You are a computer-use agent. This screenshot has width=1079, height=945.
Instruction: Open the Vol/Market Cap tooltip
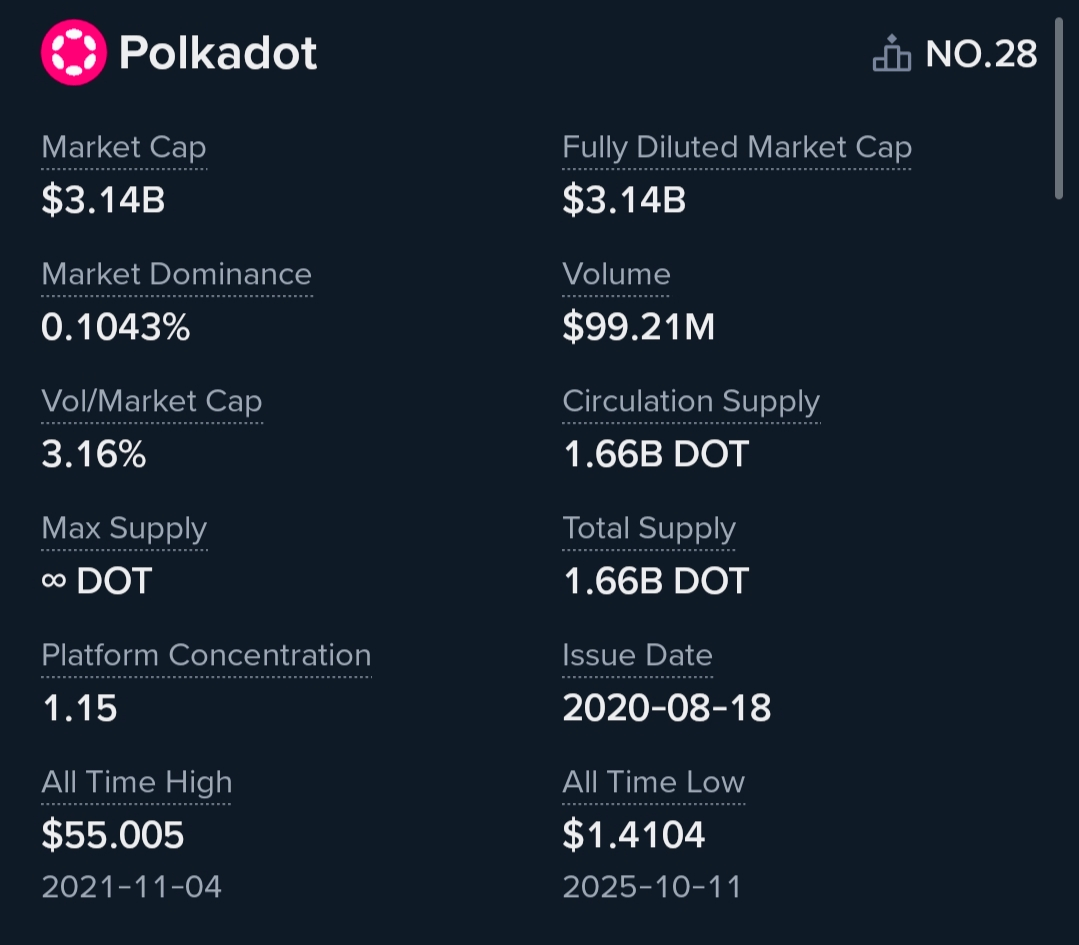pos(152,402)
